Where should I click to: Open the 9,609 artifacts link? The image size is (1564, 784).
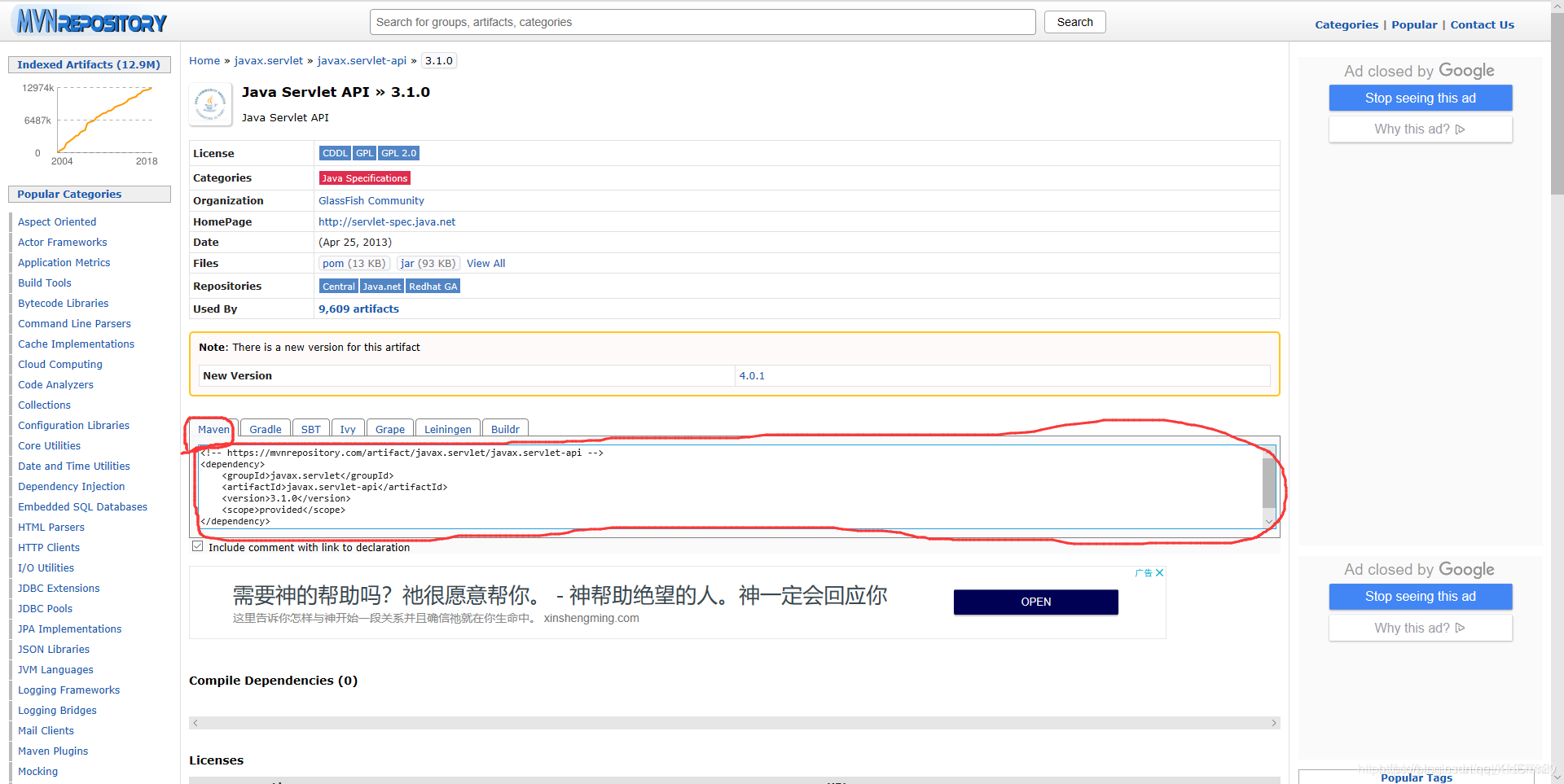point(359,309)
